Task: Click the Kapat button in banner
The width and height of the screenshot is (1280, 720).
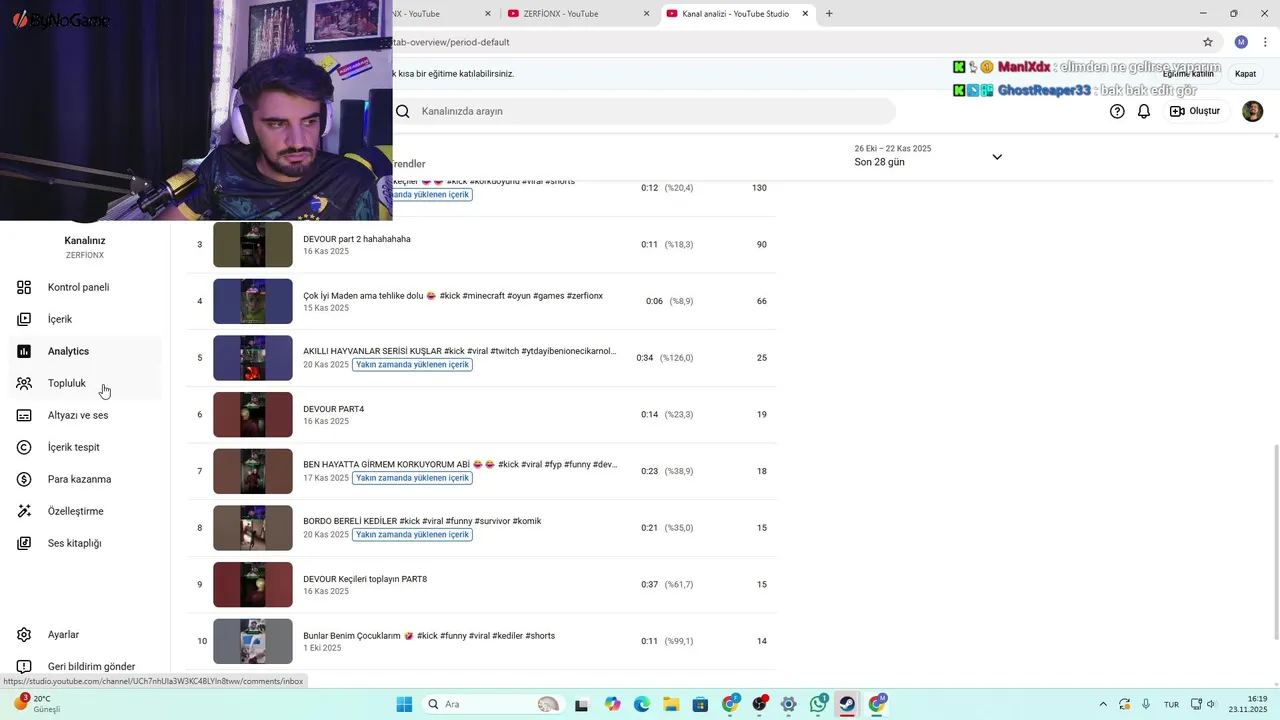Action: point(1245,74)
